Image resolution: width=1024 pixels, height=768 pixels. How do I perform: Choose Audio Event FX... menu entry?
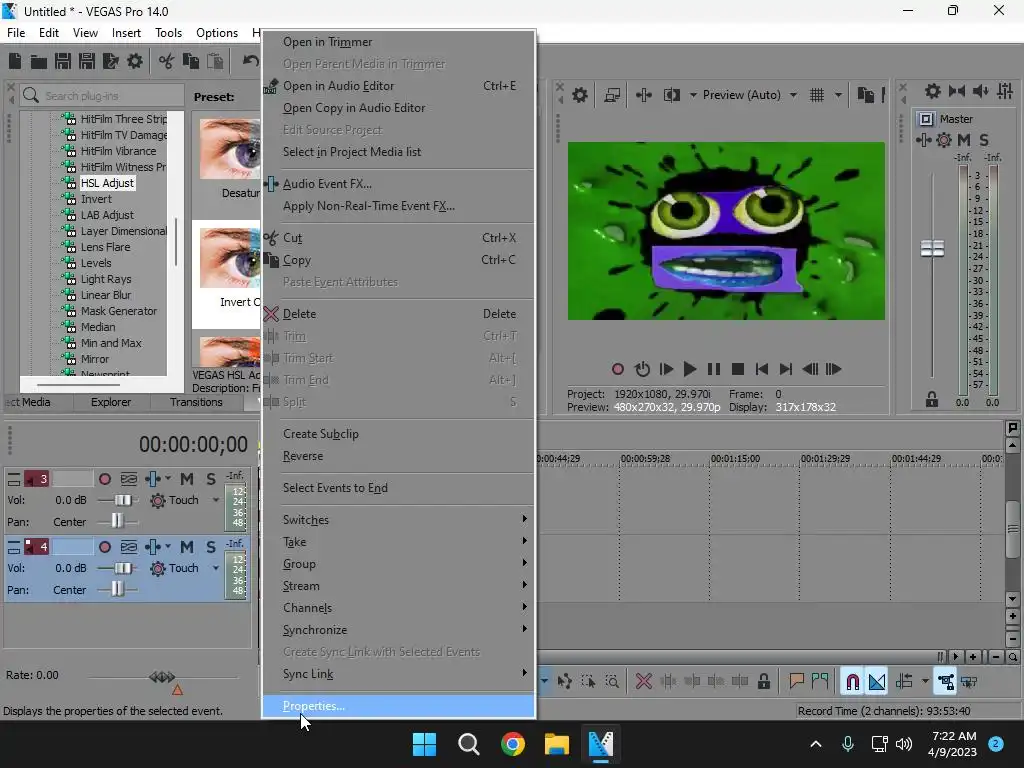pyautogui.click(x=398, y=184)
